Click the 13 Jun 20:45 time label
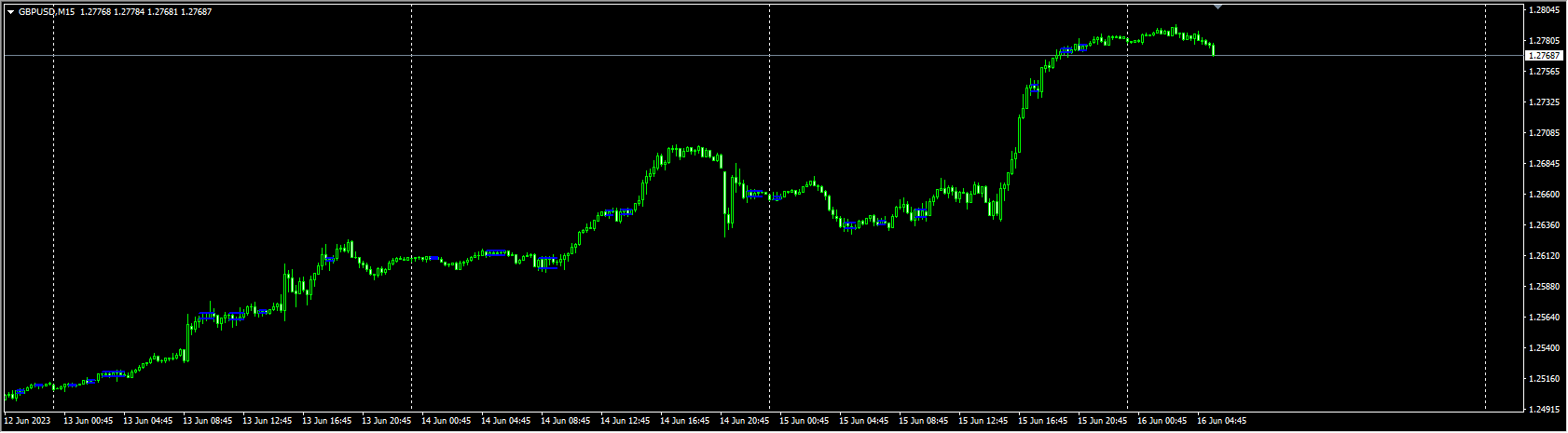This screenshot has height=433, width=1568. [387, 421]
